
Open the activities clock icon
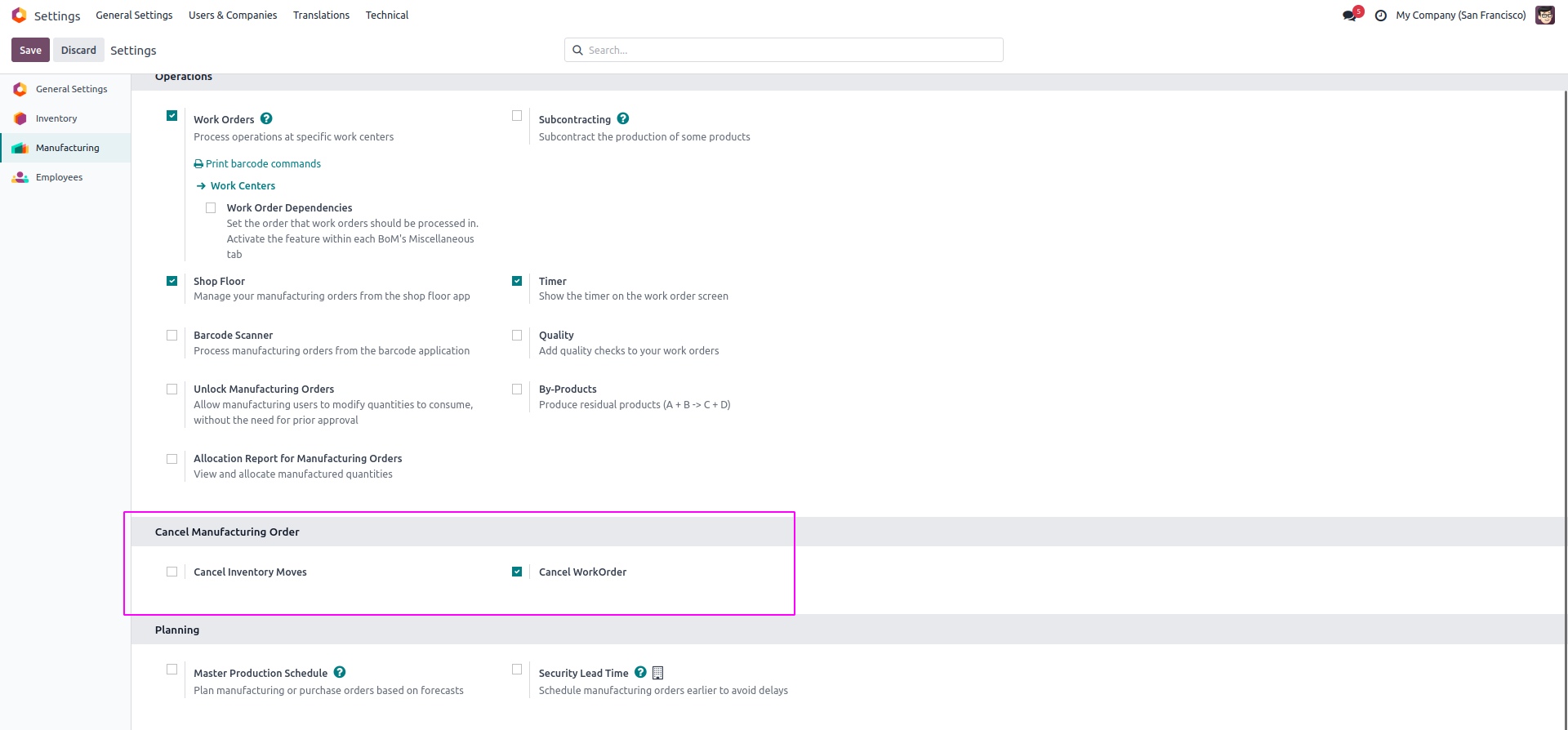[x=1381, y=16]
